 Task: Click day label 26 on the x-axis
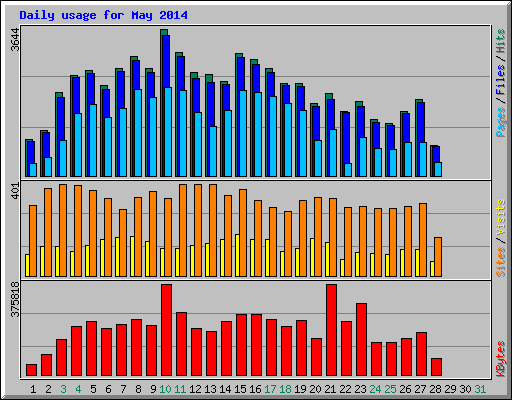(405, 389)
